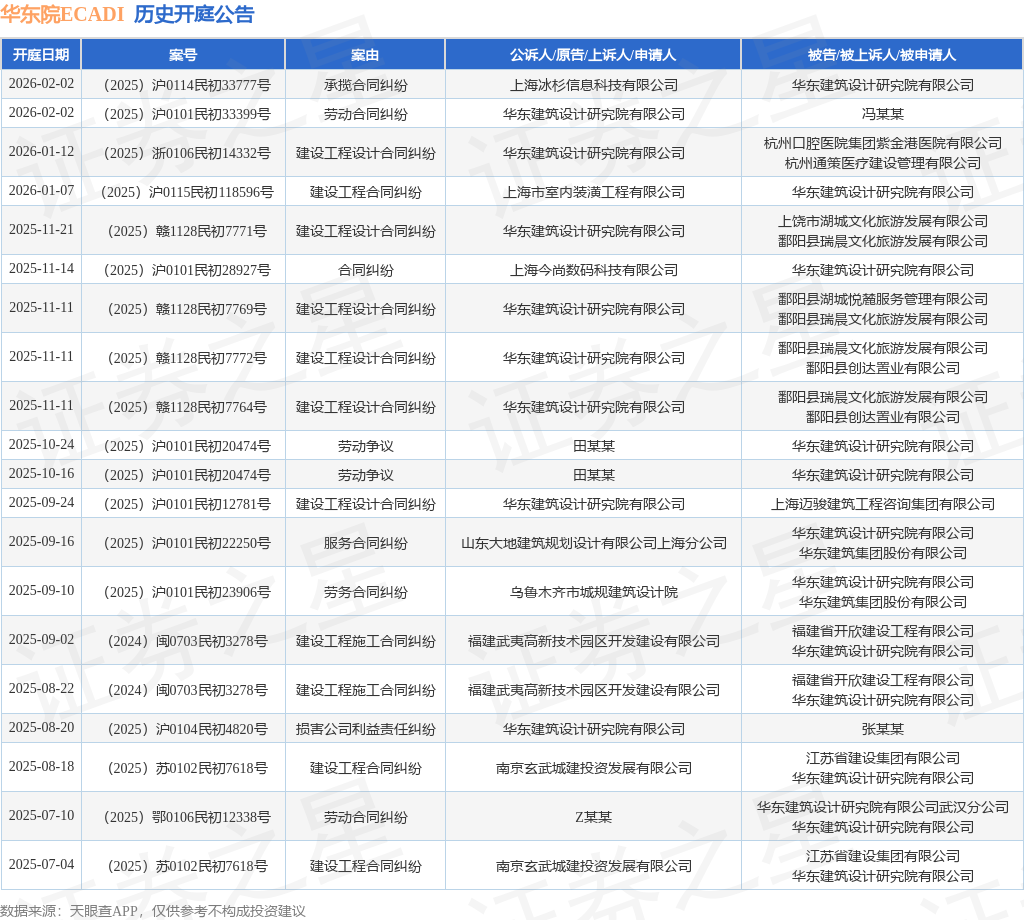This screenshot has width=1024, height=920.
Task: Click date 2025-08-22
Action: pos(41,689)
